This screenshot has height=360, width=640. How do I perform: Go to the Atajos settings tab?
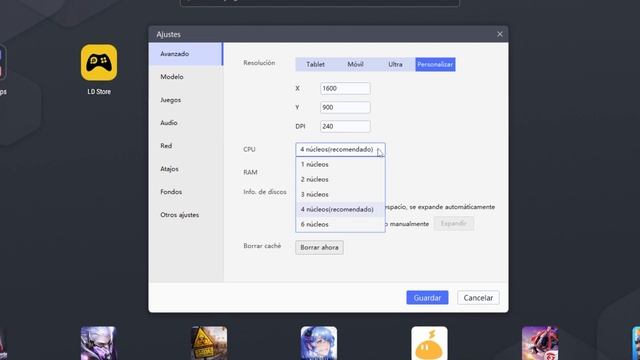186,169
